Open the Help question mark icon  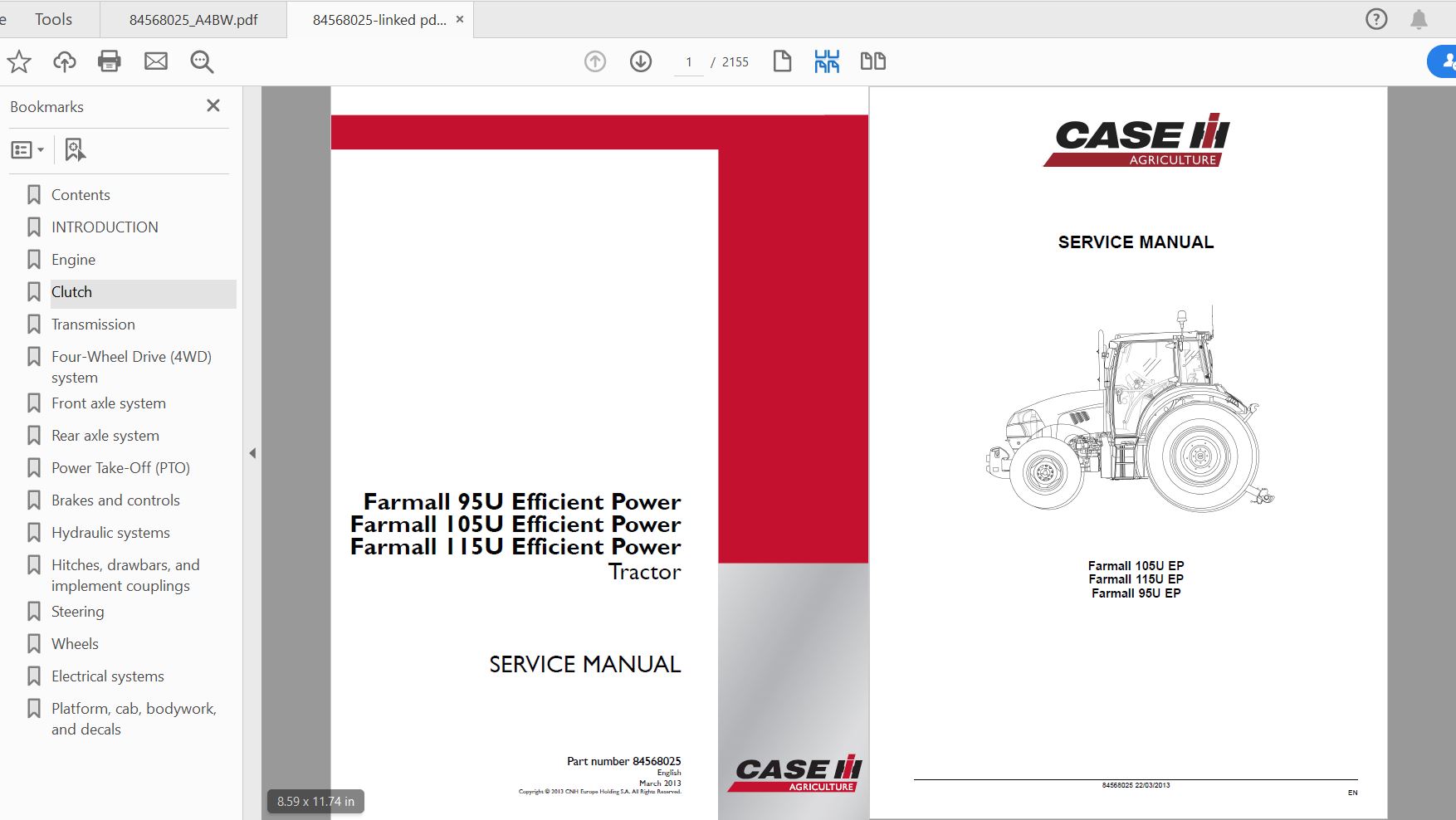tap(1376, 19)
